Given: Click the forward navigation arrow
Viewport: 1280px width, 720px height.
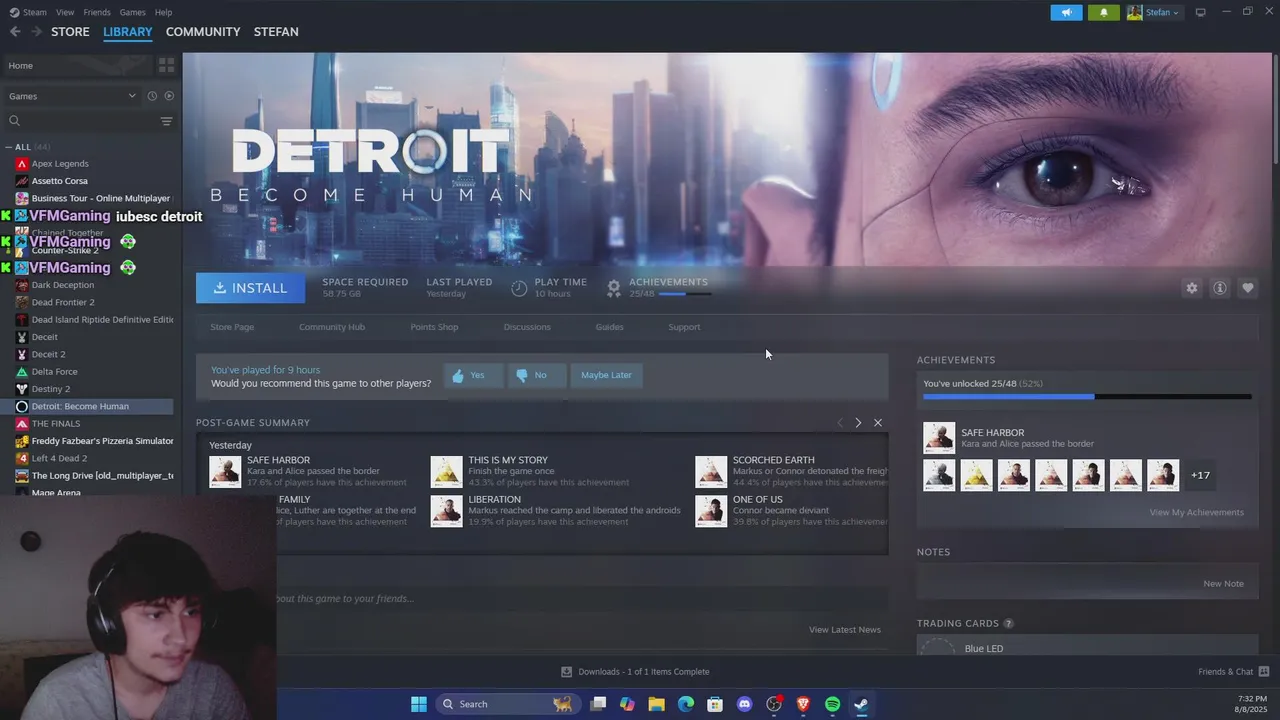Looking at the screenshot, I should click(x=36, y=32).
